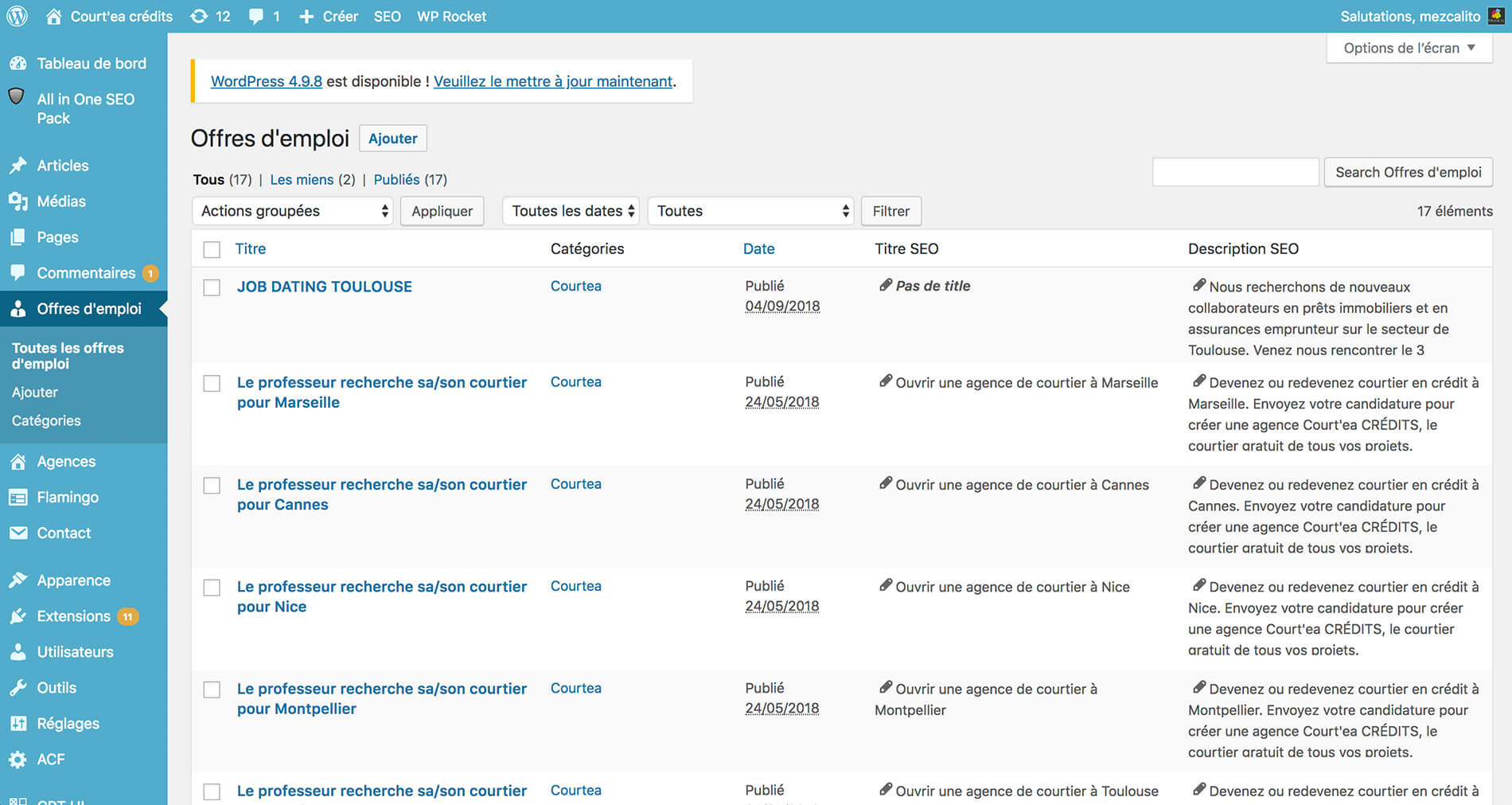Open the WordPress 4.9.8 link
1512x805 pixels.
pos(267,81)
